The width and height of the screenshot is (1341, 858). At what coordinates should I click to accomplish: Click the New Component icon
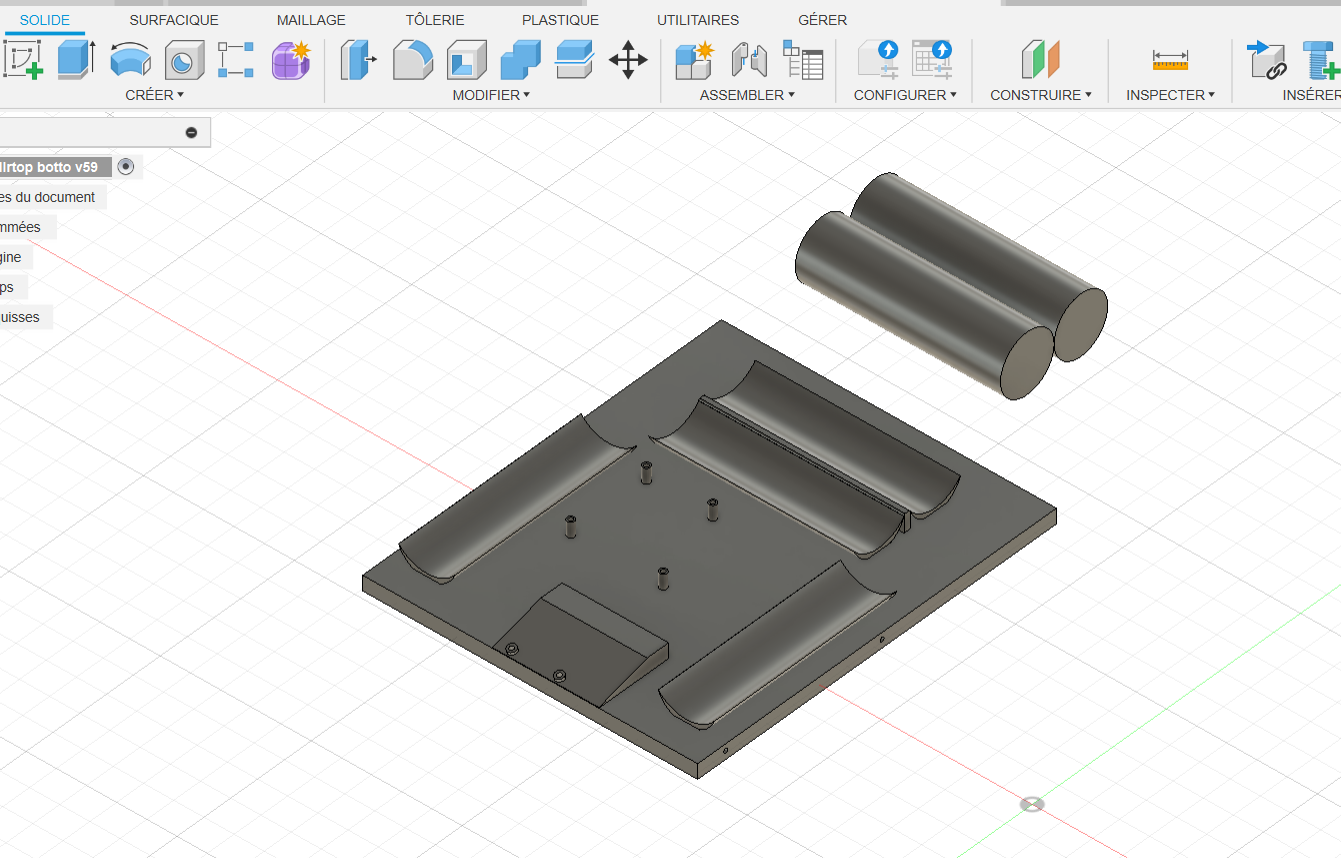coord(695,60)
